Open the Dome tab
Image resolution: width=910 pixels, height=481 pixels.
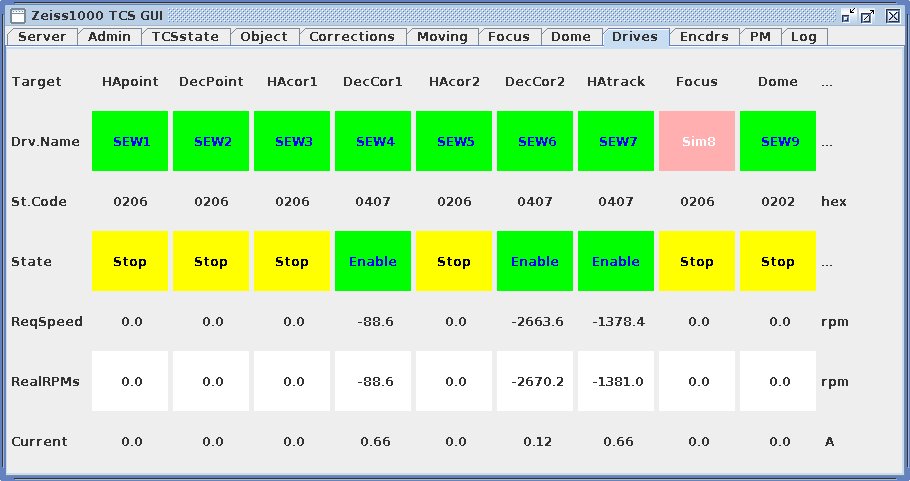tap(571, 37)
